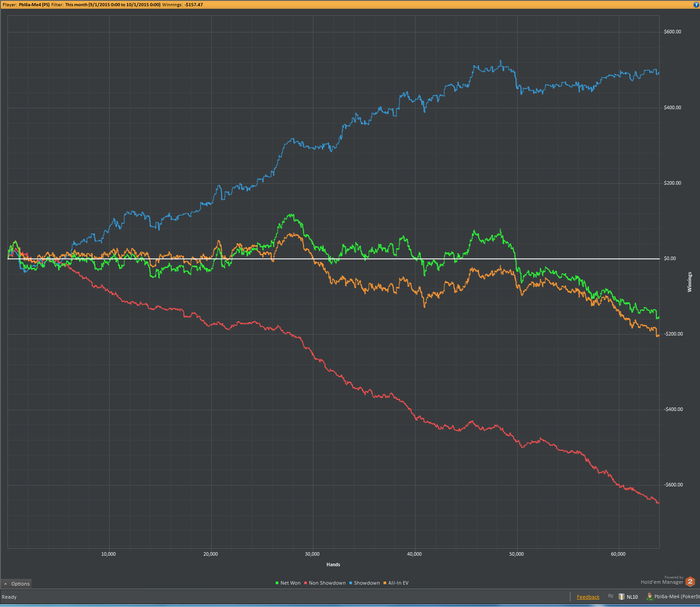Screen dimensions: 700x607
Task: Click the $400.00 axis label
Action: [672, 108]
